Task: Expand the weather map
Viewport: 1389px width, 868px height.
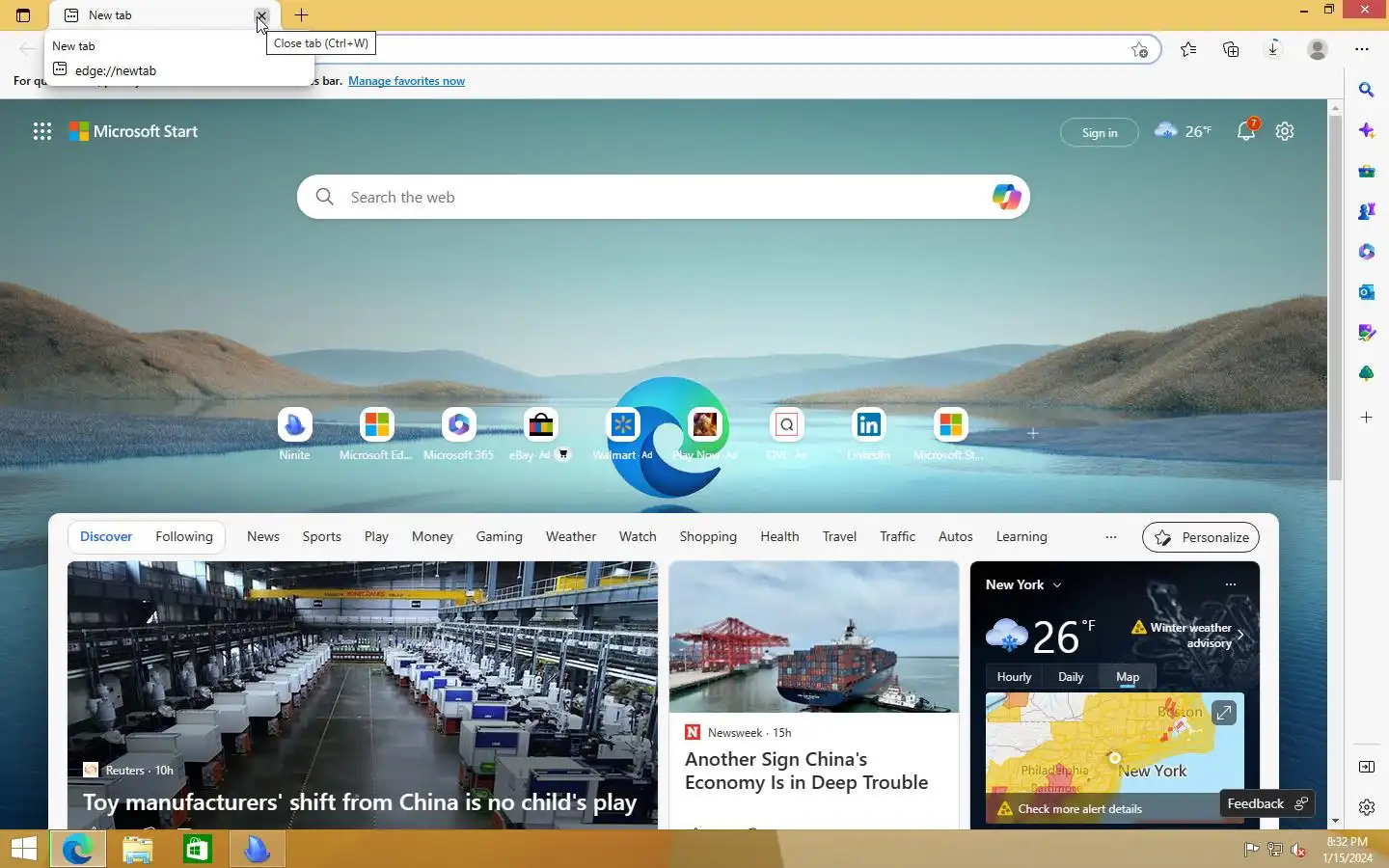Action: click(x=1223, y=713)
